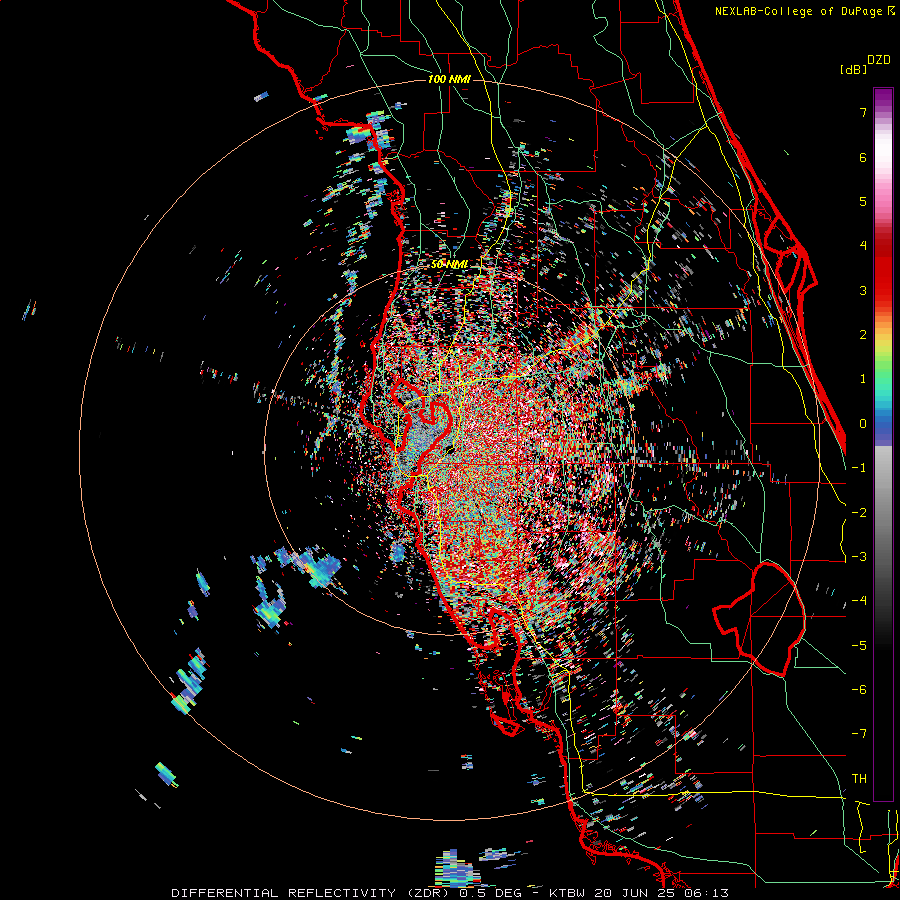Click the -5 value on the scale
The width and height of the screenshot is (900, 900).
(859, 645)
